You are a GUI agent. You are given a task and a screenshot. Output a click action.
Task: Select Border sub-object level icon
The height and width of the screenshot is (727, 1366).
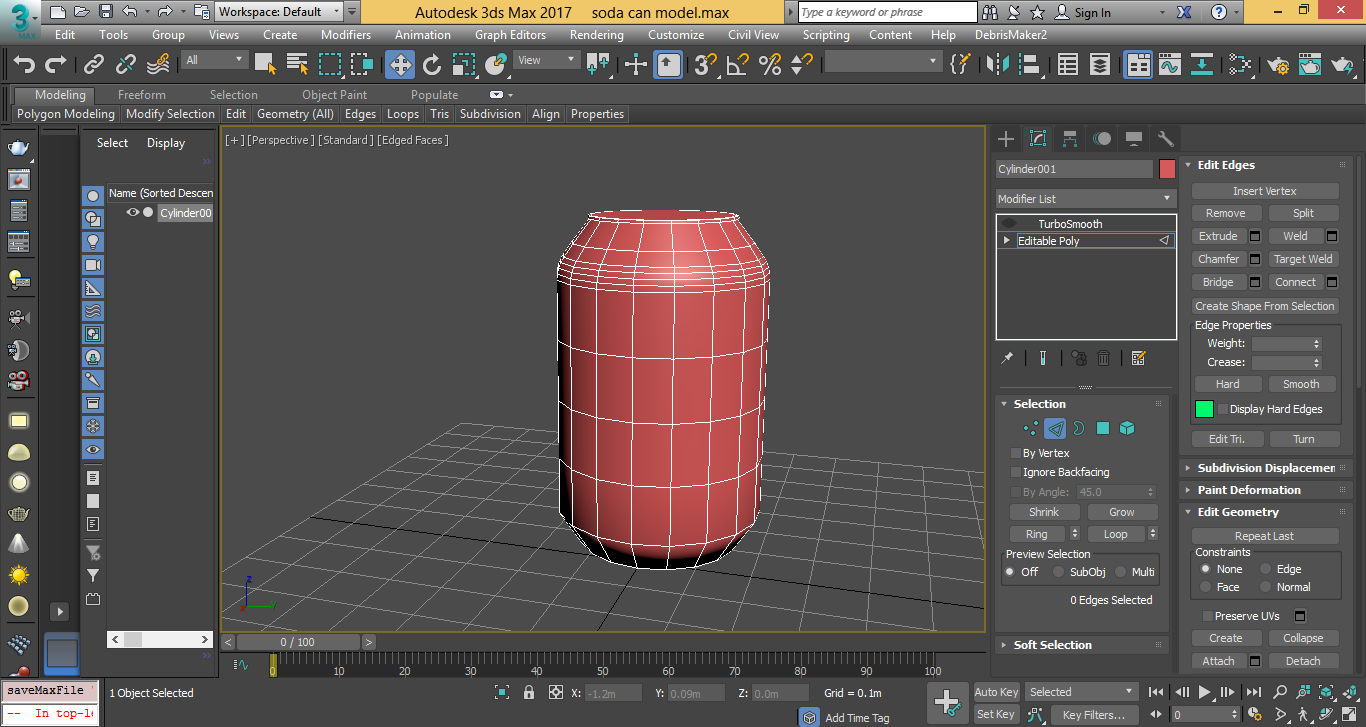pyautogui.click(x=1079, y=428)
